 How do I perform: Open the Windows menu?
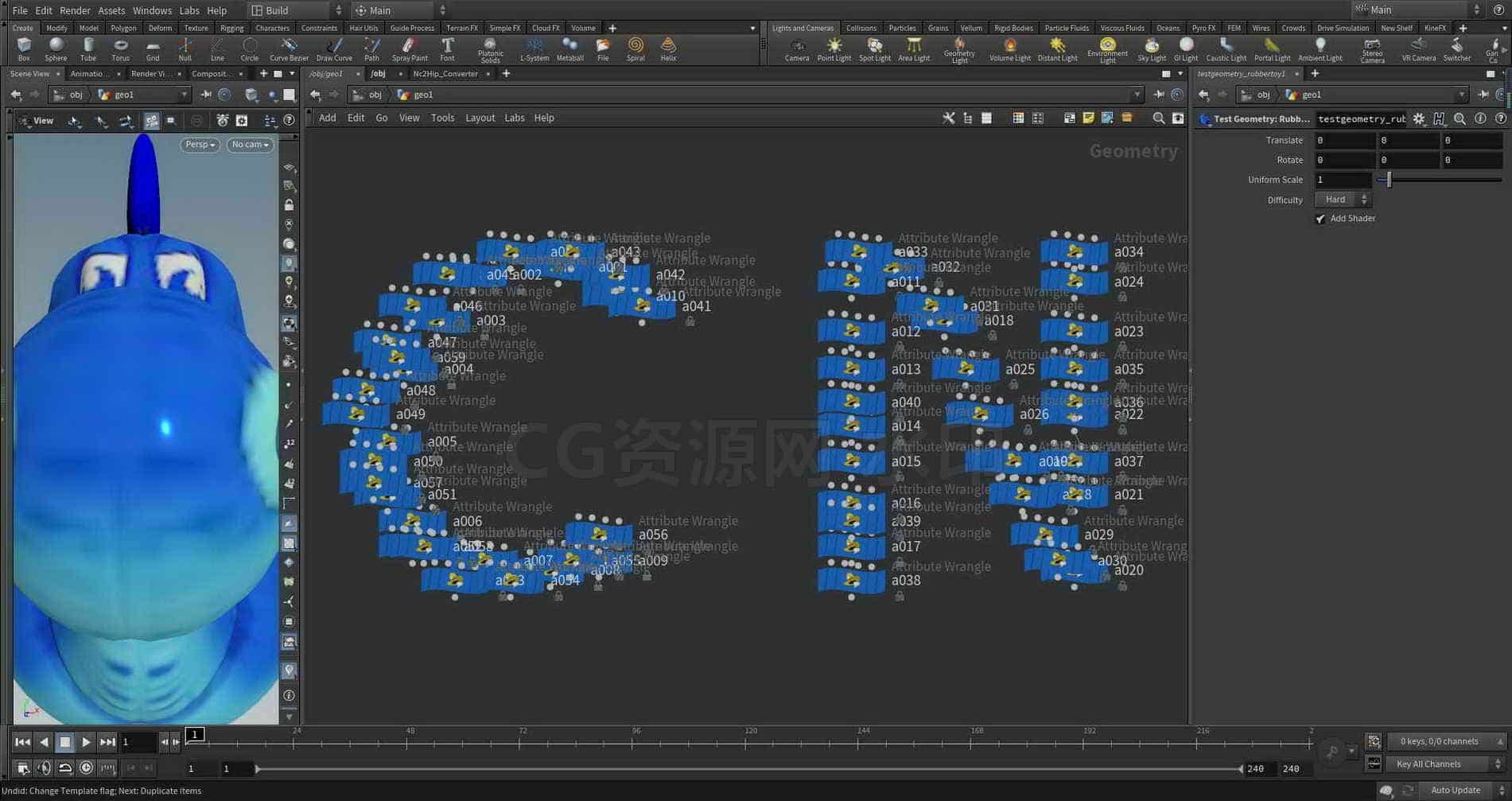(152, 10)
